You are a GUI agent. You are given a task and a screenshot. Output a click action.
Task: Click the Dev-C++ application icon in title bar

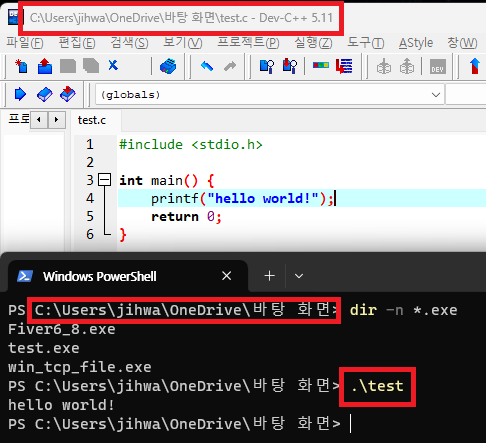coord(14,17)
